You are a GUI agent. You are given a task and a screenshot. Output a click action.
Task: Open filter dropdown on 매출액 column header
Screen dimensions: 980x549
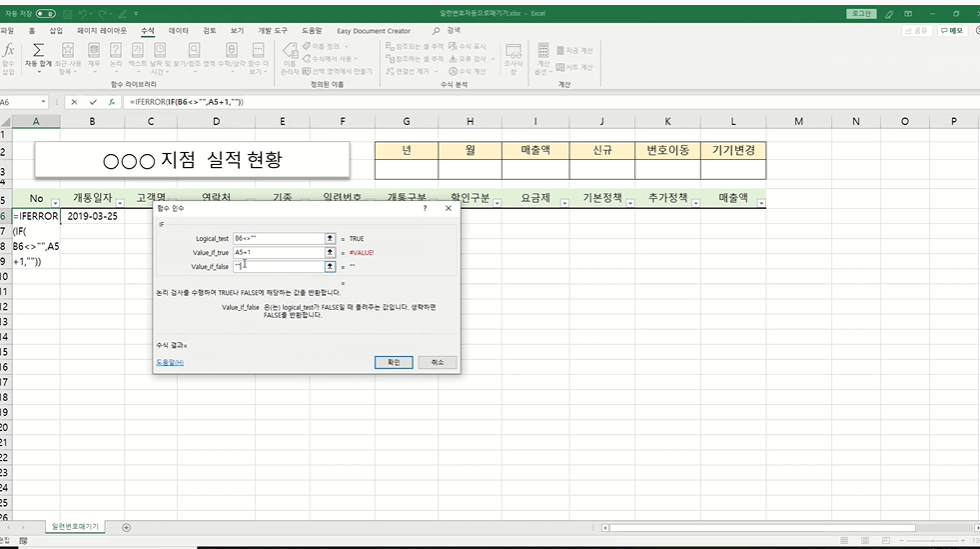pos(761,203)
